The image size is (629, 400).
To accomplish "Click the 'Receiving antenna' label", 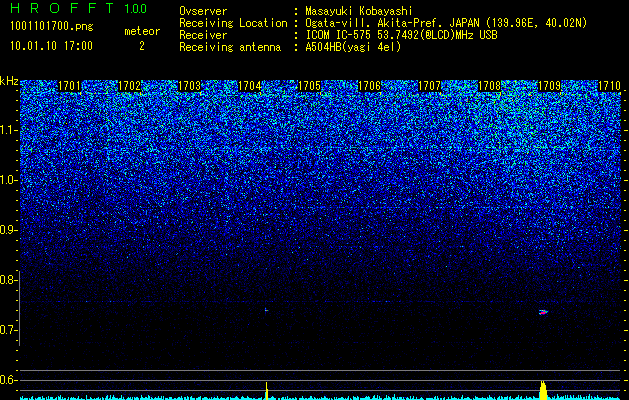I will tap(230, 47).
